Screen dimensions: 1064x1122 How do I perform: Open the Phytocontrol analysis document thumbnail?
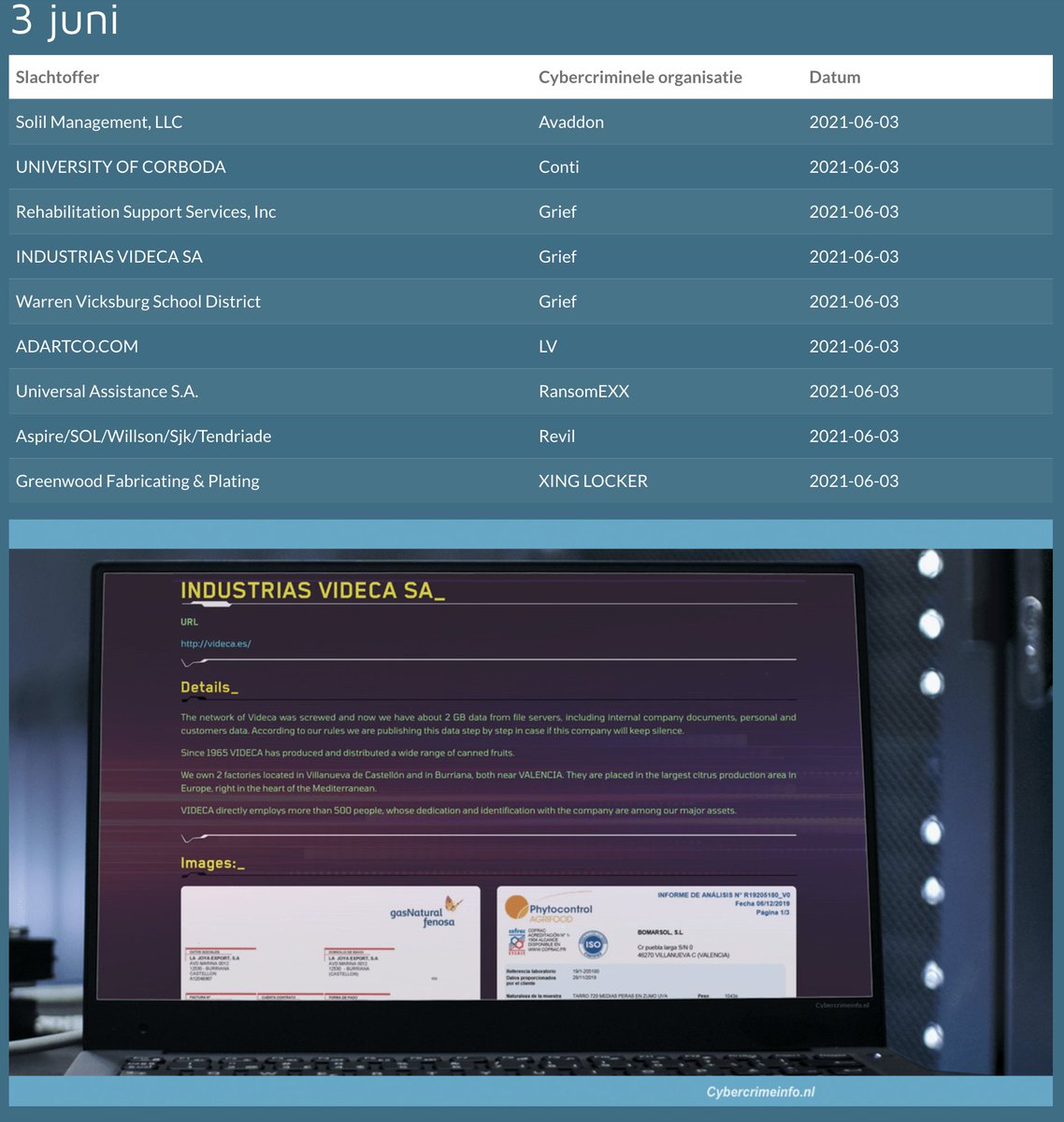646,942
